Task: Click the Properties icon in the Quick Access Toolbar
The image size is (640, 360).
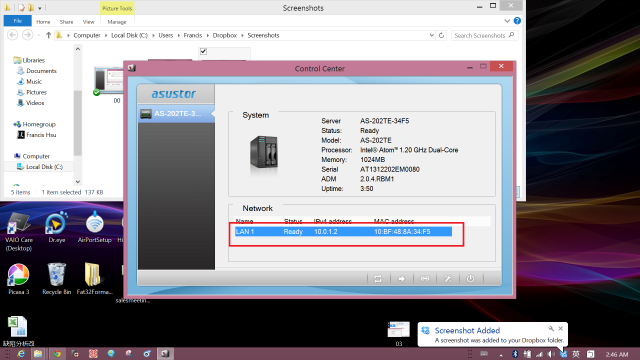Action: (x=22, y=8)
